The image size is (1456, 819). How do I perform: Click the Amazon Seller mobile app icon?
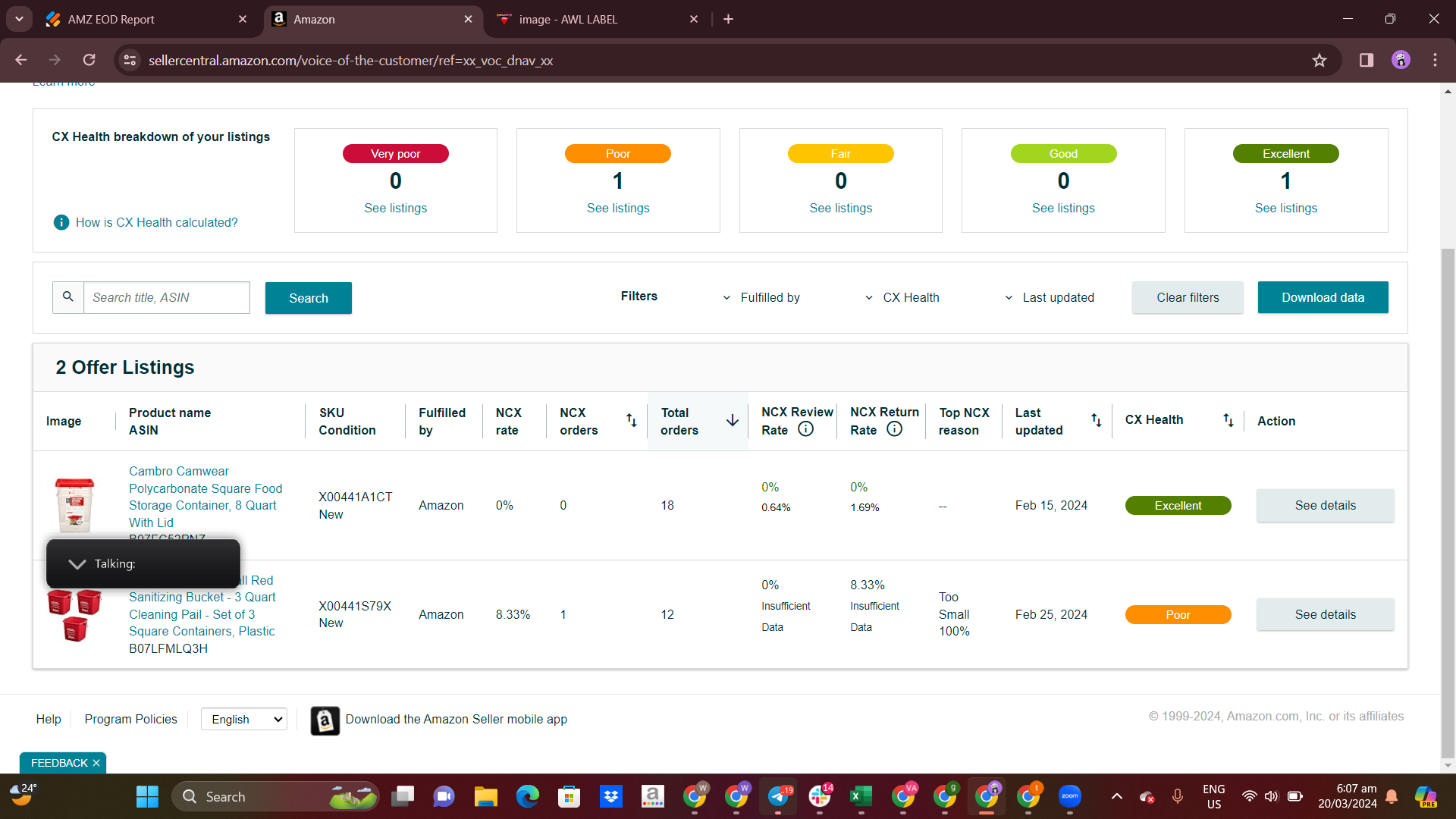[x=325, y=720]
